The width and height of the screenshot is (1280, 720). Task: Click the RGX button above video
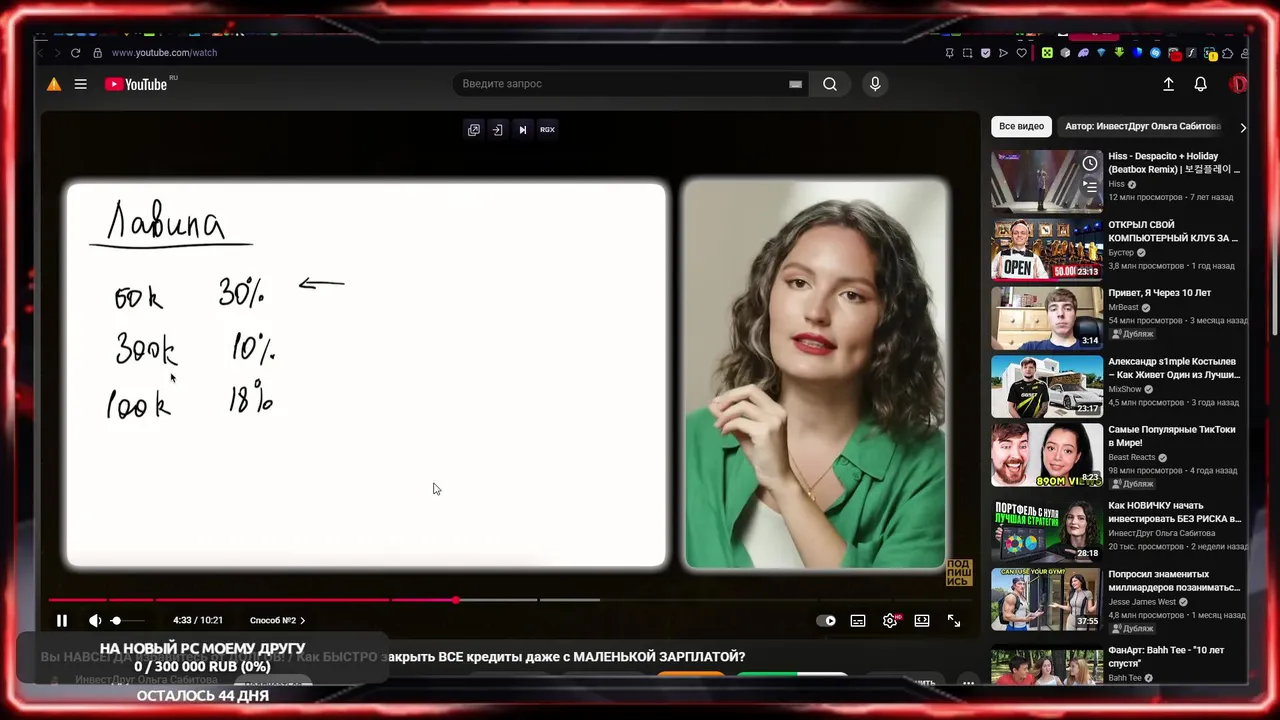[x=547, y=129]
